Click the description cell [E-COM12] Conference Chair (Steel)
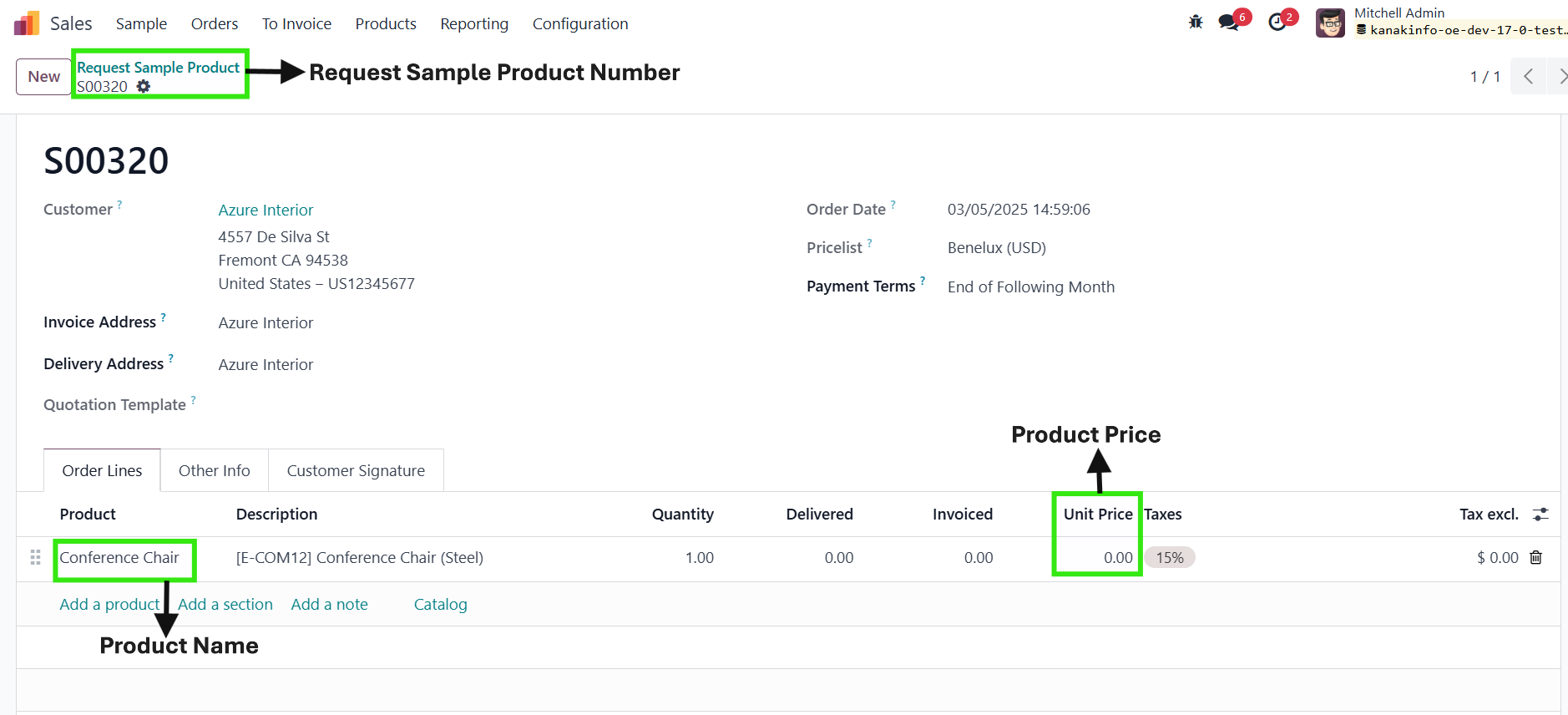The height and width of the screenshot is (715, 1568). pyautogui.click(x=359, y=557)
